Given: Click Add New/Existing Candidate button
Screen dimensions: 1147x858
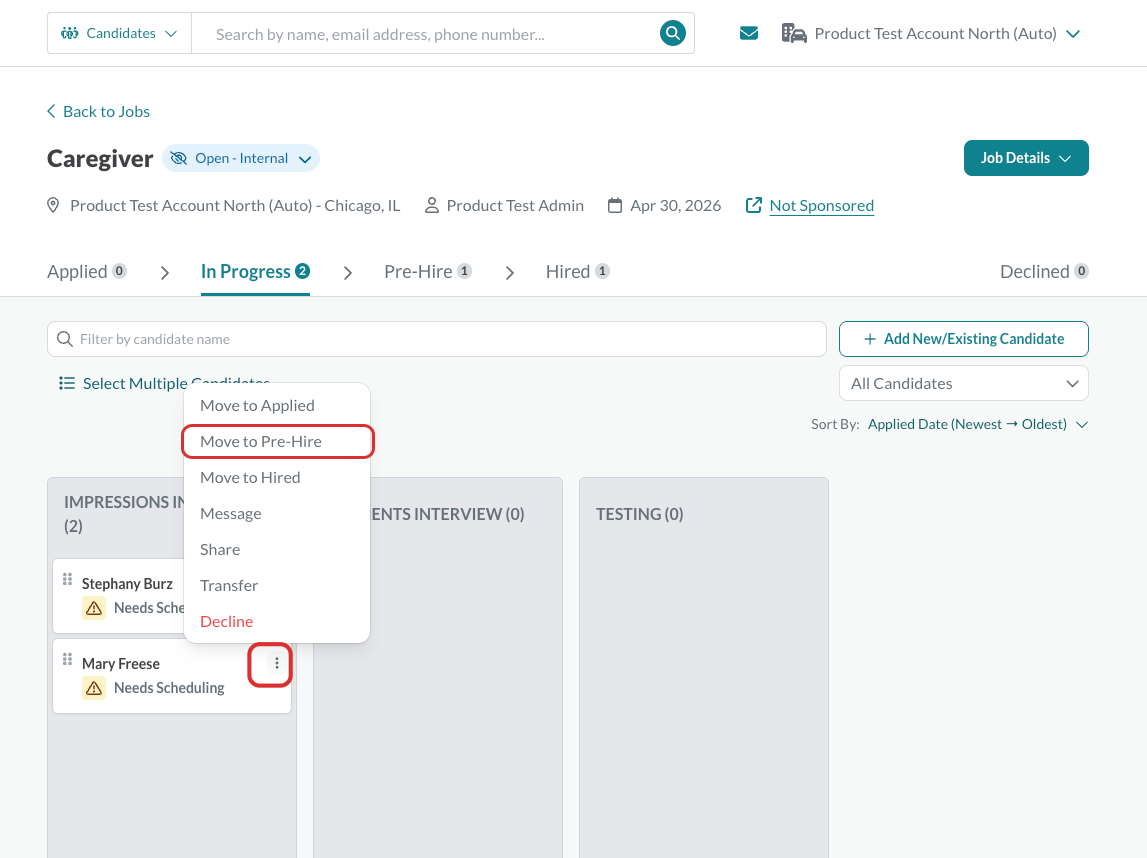Looking at the screenshot, I should (x=963, y=339).
